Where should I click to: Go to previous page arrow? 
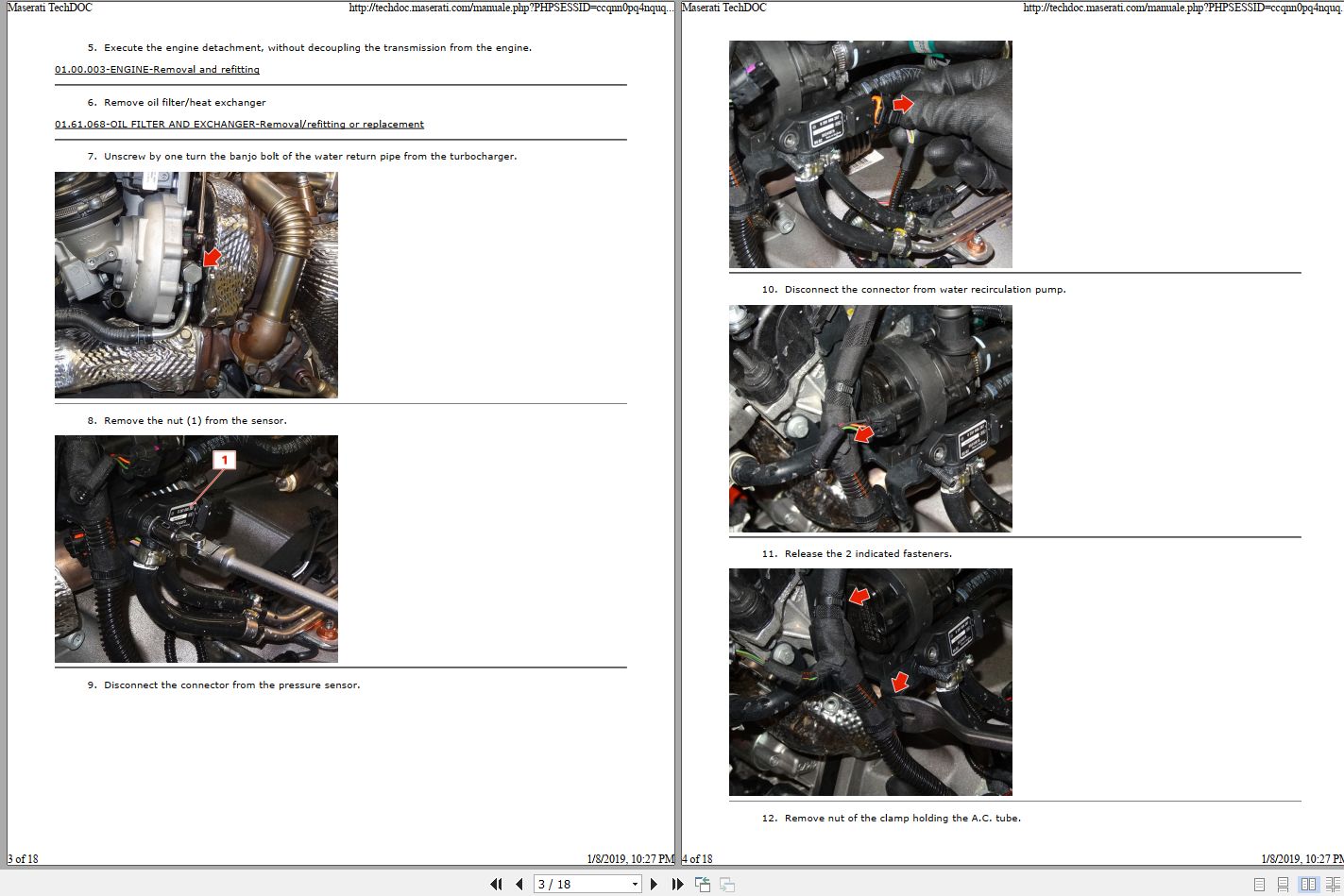pos(519,885)
